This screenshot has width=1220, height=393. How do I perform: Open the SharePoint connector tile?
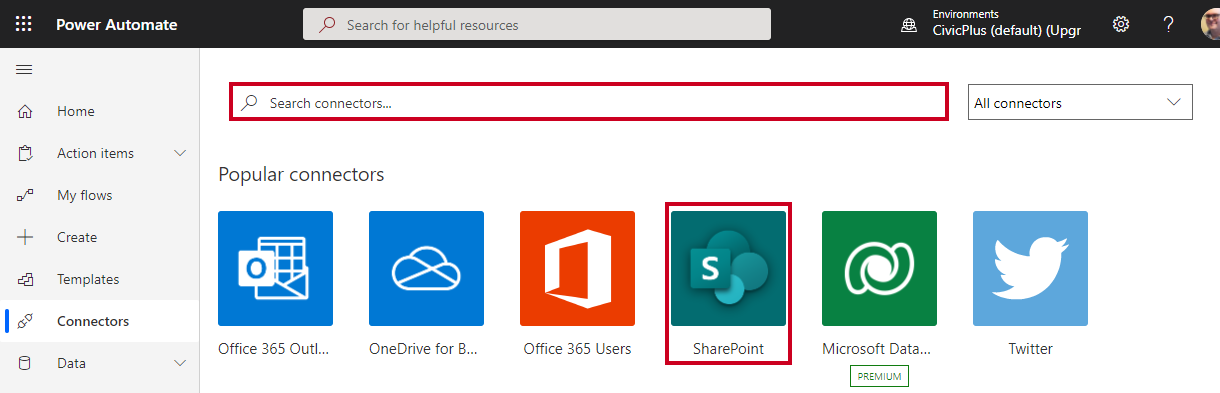pyautogui.click(x=728, y=268)
